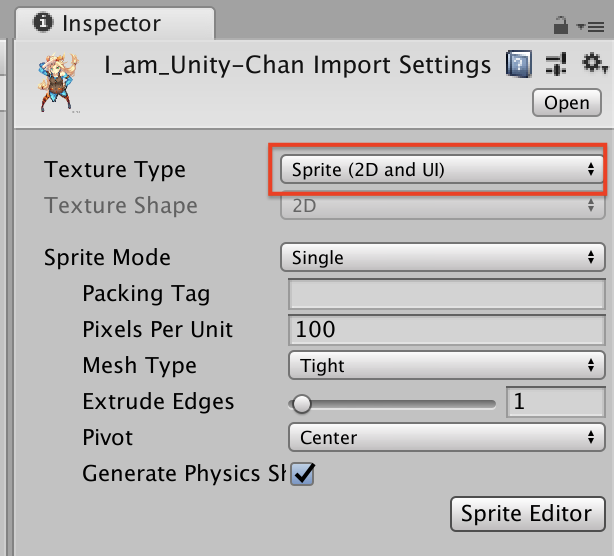Click the preset sliders icon
614x556 pixels.
click(557, 65)
